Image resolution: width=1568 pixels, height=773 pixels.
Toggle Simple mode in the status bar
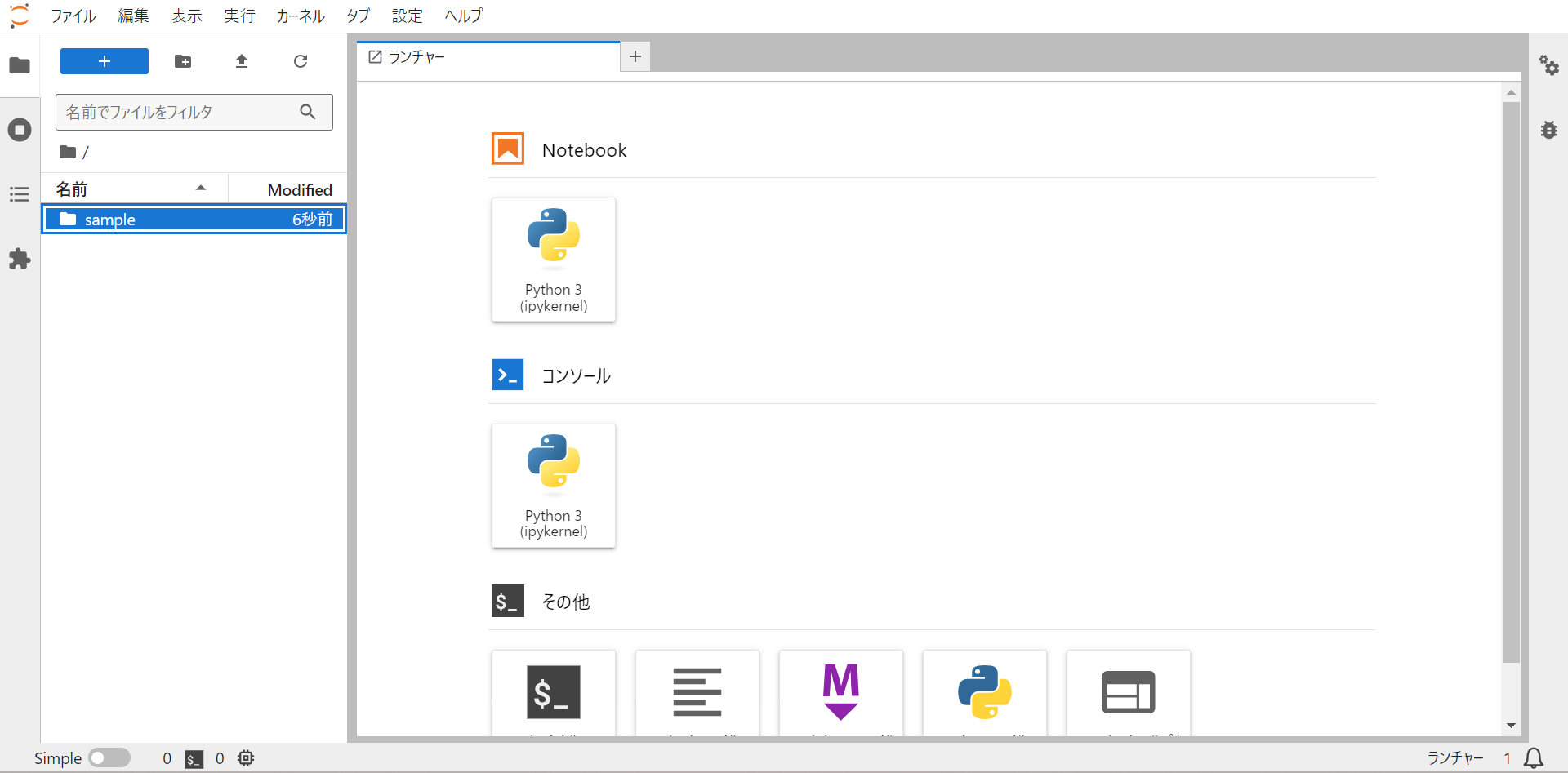click(x=109, y=757)
